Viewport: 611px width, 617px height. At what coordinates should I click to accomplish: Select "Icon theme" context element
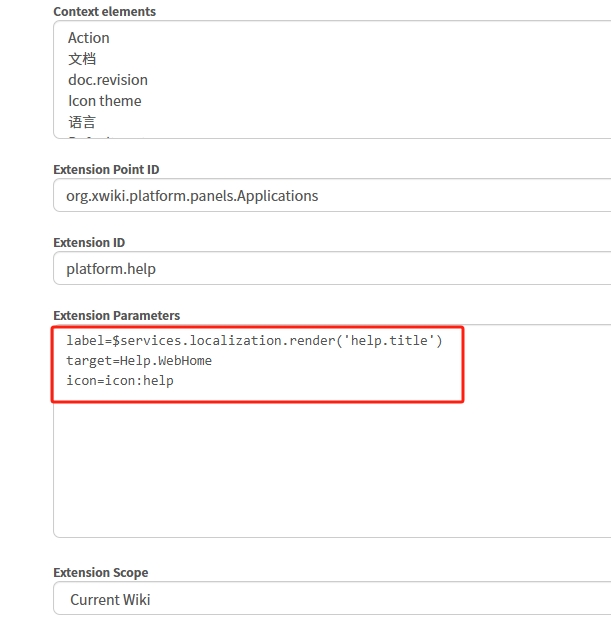[x=104, y=101]
